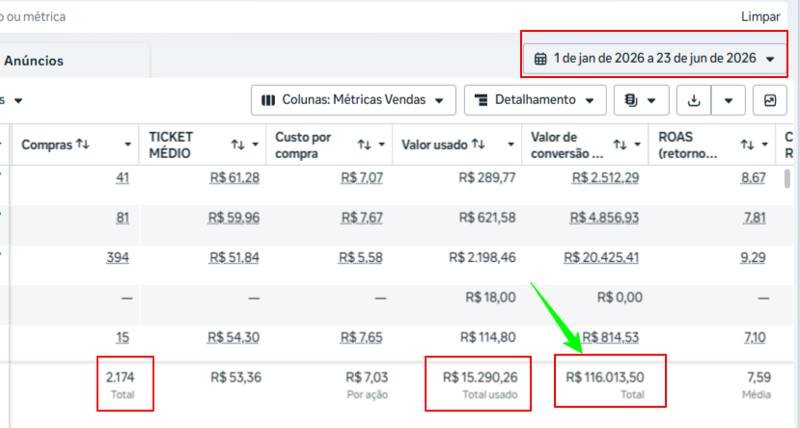Click the ROAS value 9,29

pos(753,258)
